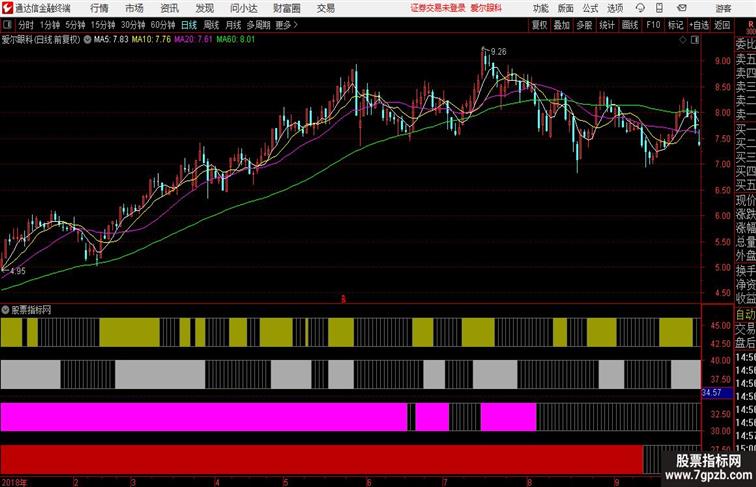This screenshot has height=487, width=756.
Task: Toggle the panel layout icon beside the diamond
Action: pos(695,40)
